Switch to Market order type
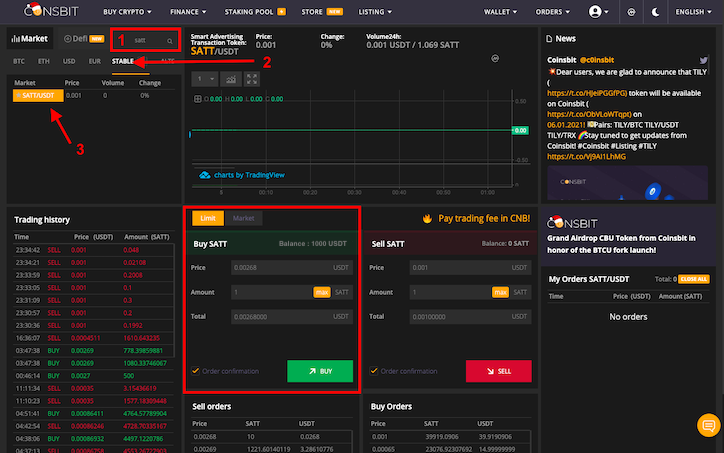Image resolution: width=724 pixels, height=453 pixels. tap(243, 218)
